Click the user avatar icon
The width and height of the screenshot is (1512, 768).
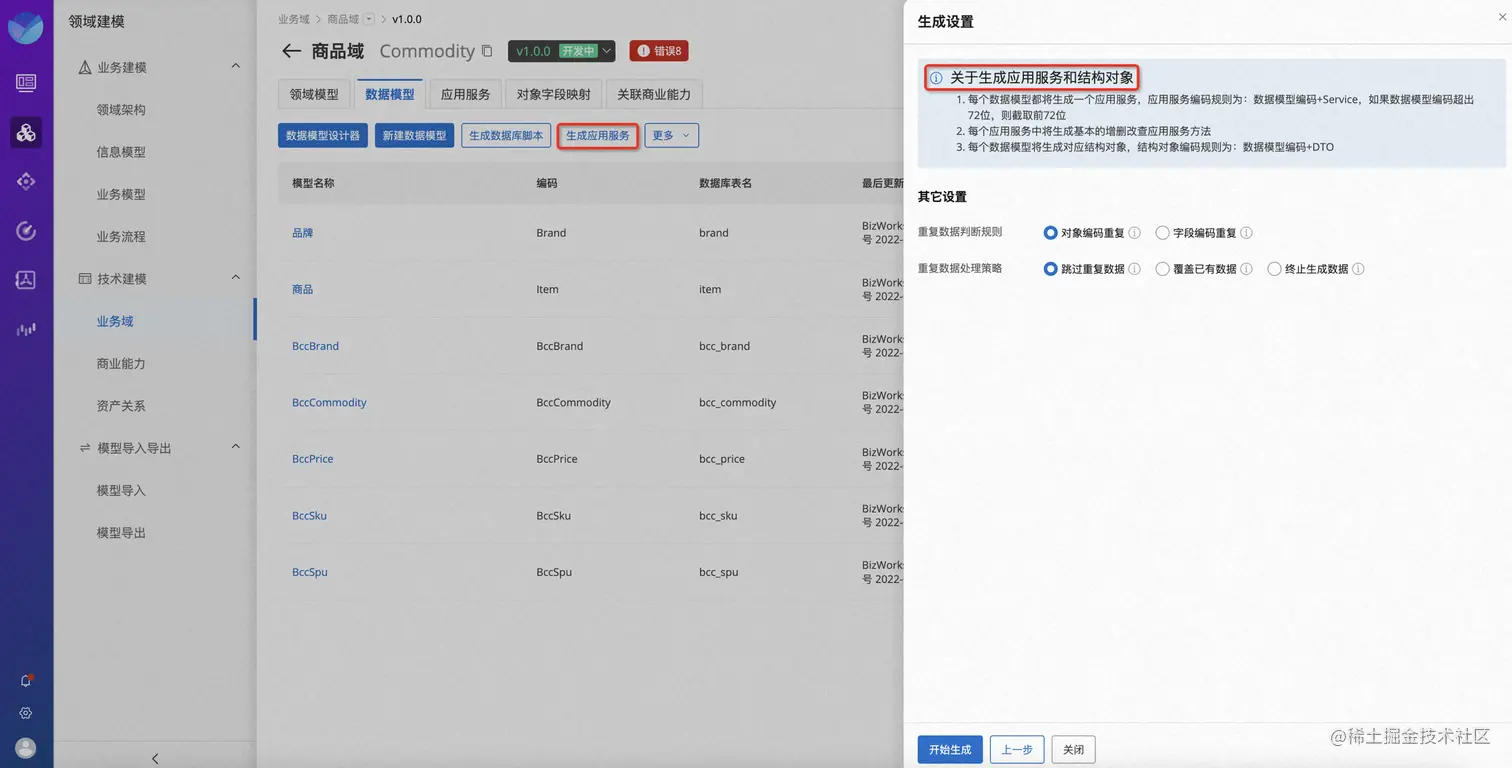pyautogui.click(x=26, y=748)
